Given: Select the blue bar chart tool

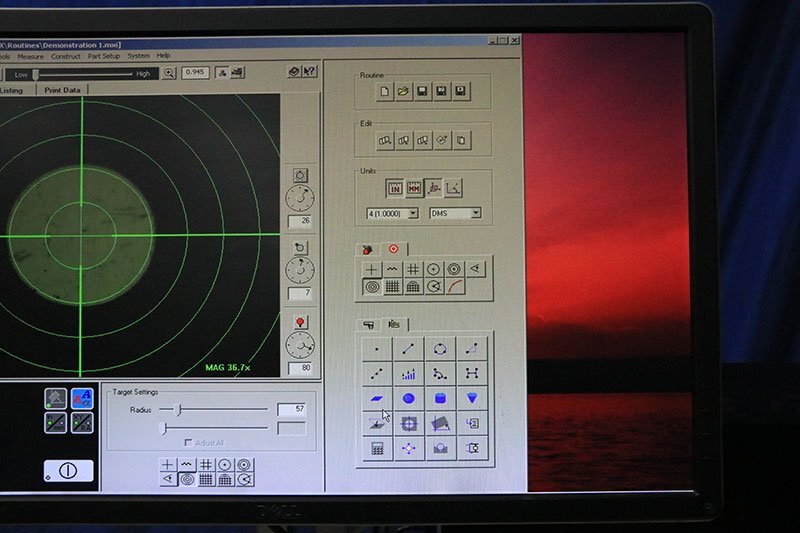Looking at the screenshot, I should pyautogui.click(x=408, y=374).
